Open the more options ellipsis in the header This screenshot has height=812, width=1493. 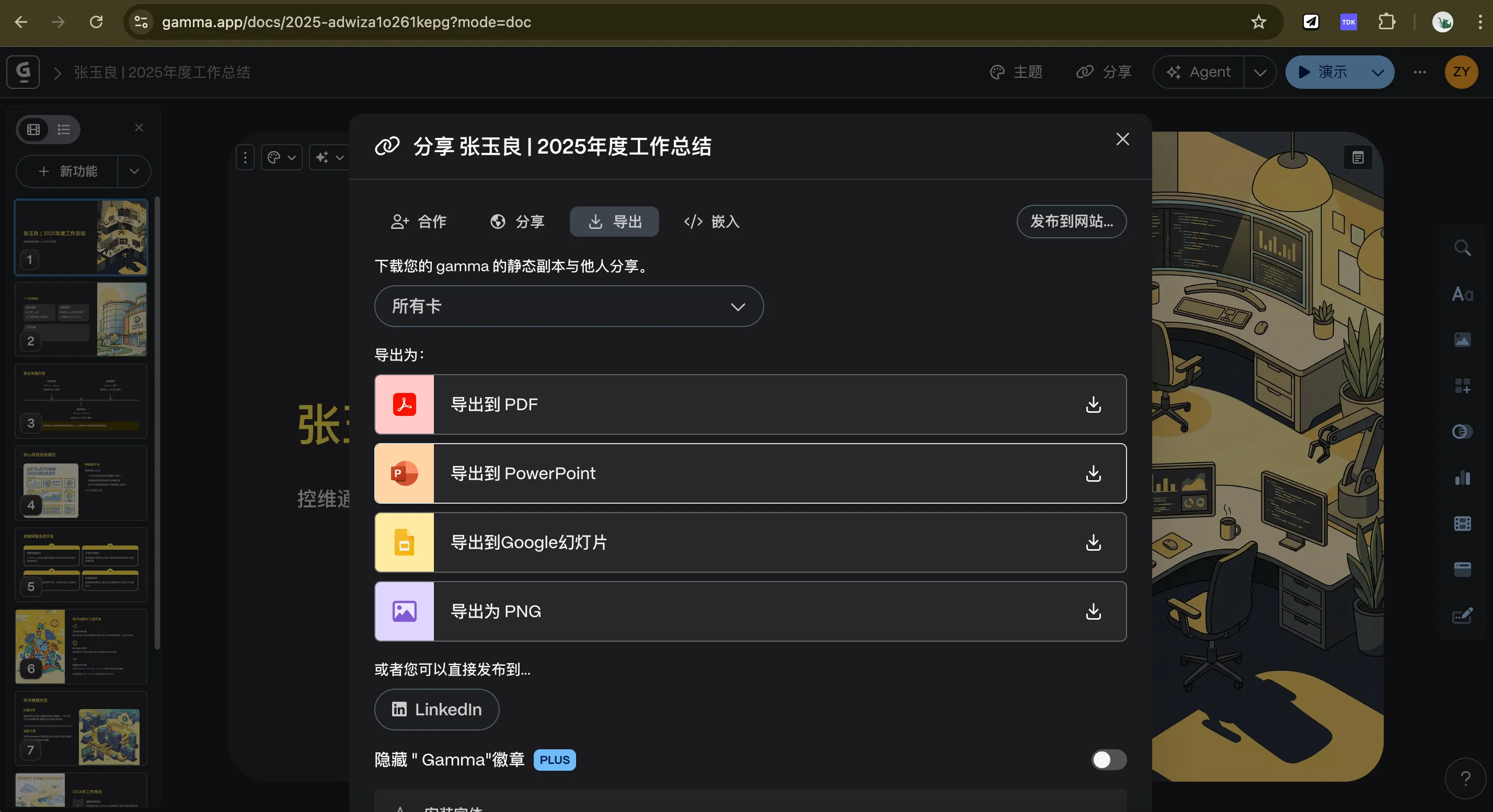coord(1419,72)
